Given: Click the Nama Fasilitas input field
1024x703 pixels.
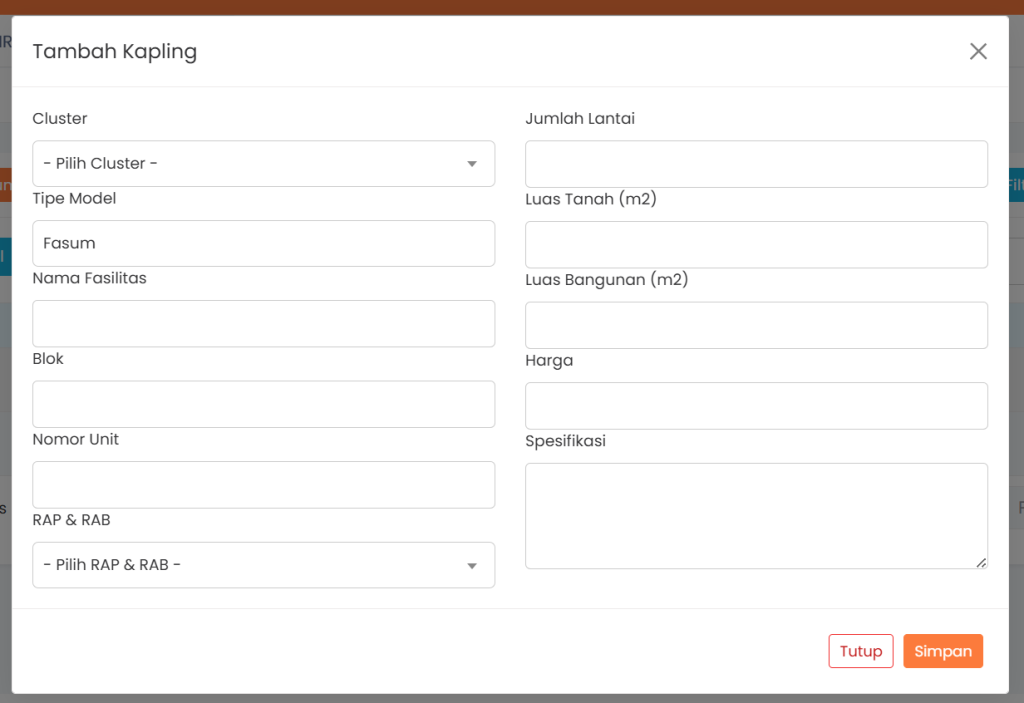Looking at the screenshot, I should 263,324.
